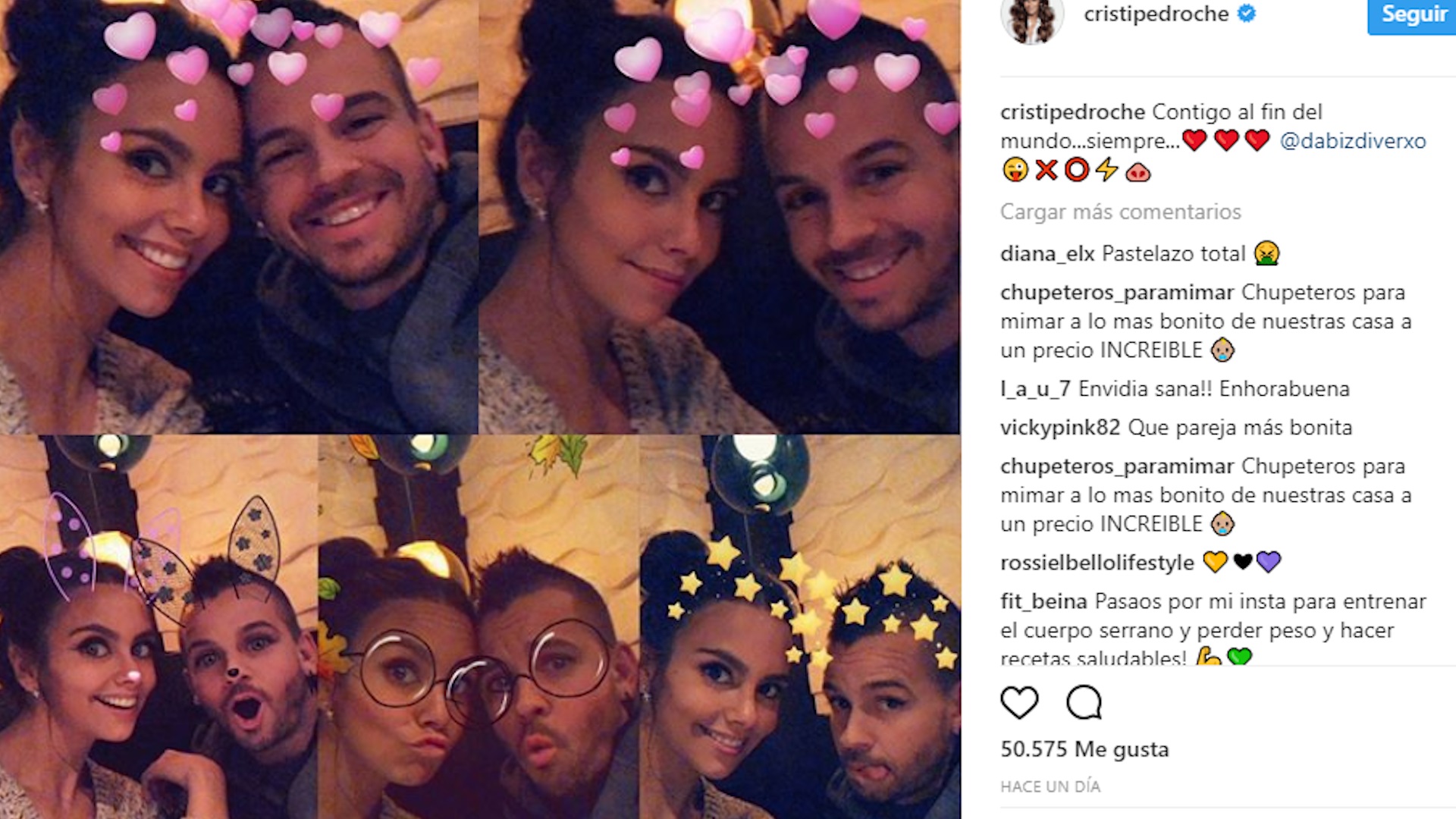This screenshot has width=1456, height=819.
Task: Open the cristipedroche profile avatar
Action: click(1032, 19)
